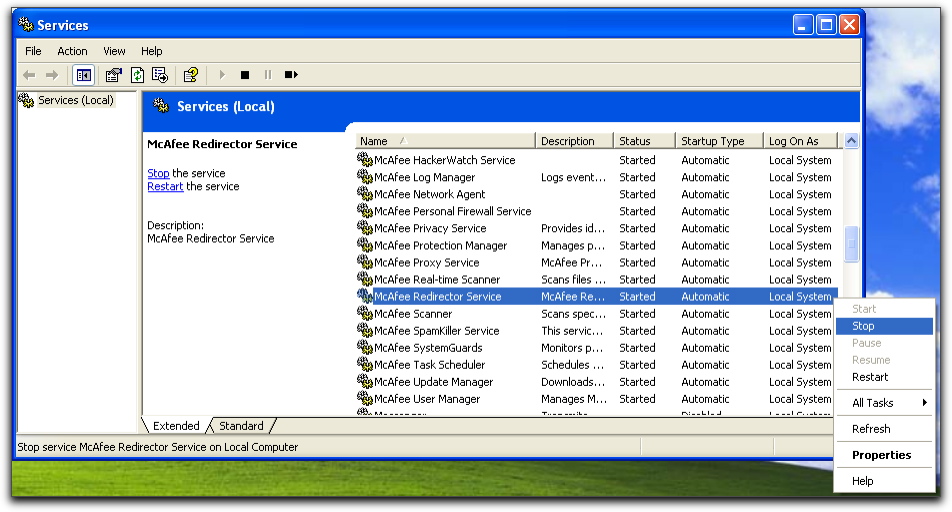Open the Help toolbar icon with question mark
This screenshot has width=952, height=512.
190,75
